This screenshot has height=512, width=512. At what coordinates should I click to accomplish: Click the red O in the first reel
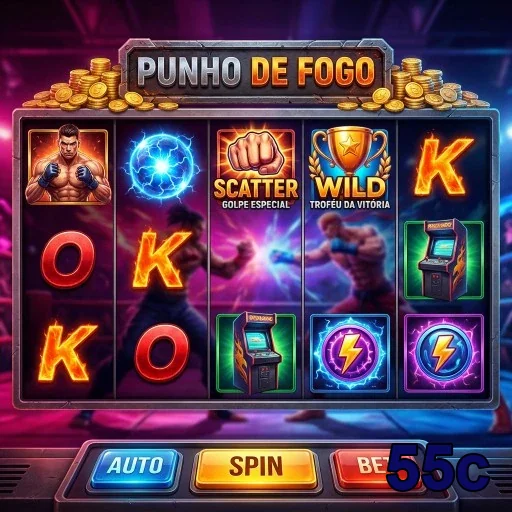click(x=68, y=259)
